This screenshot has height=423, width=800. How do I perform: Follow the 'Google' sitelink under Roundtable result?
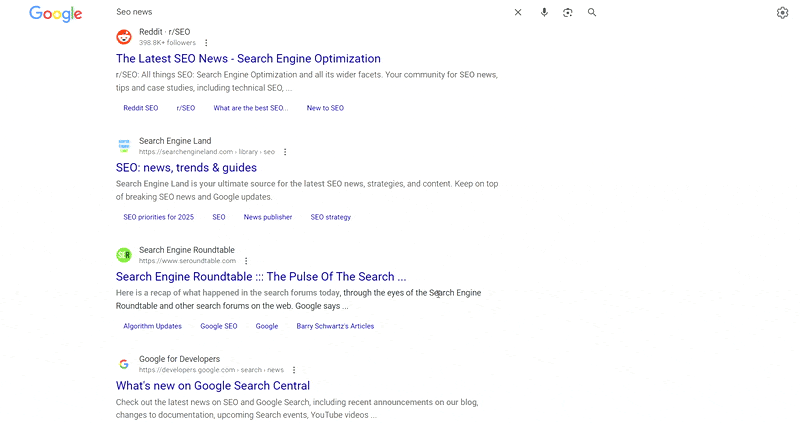267,327
